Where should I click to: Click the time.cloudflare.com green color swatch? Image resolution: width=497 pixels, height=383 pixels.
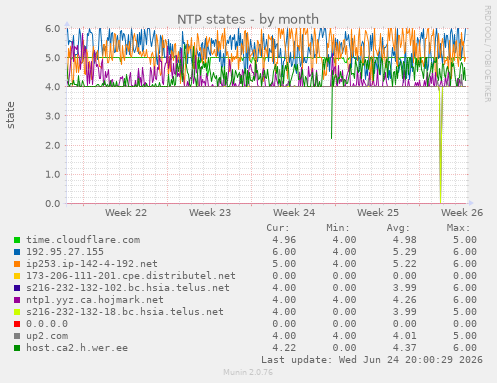pos(17,240)
